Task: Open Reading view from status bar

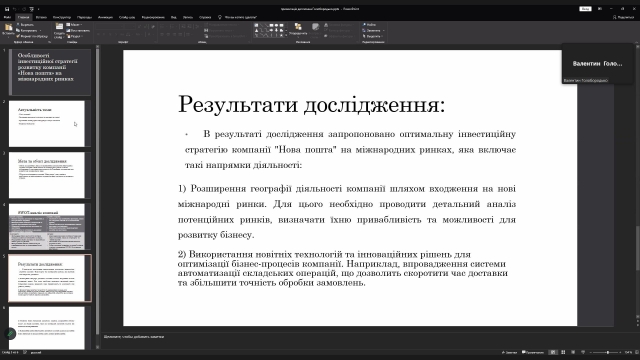Action: point(573,352)
